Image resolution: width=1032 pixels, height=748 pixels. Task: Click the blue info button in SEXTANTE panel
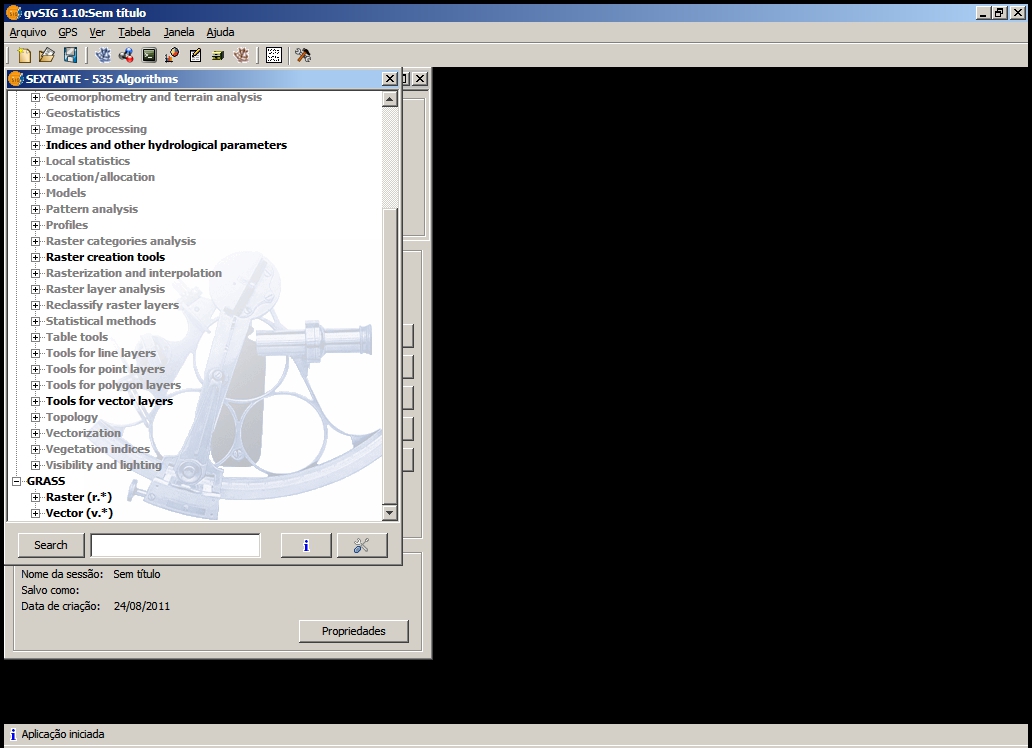tap(306, 545)
